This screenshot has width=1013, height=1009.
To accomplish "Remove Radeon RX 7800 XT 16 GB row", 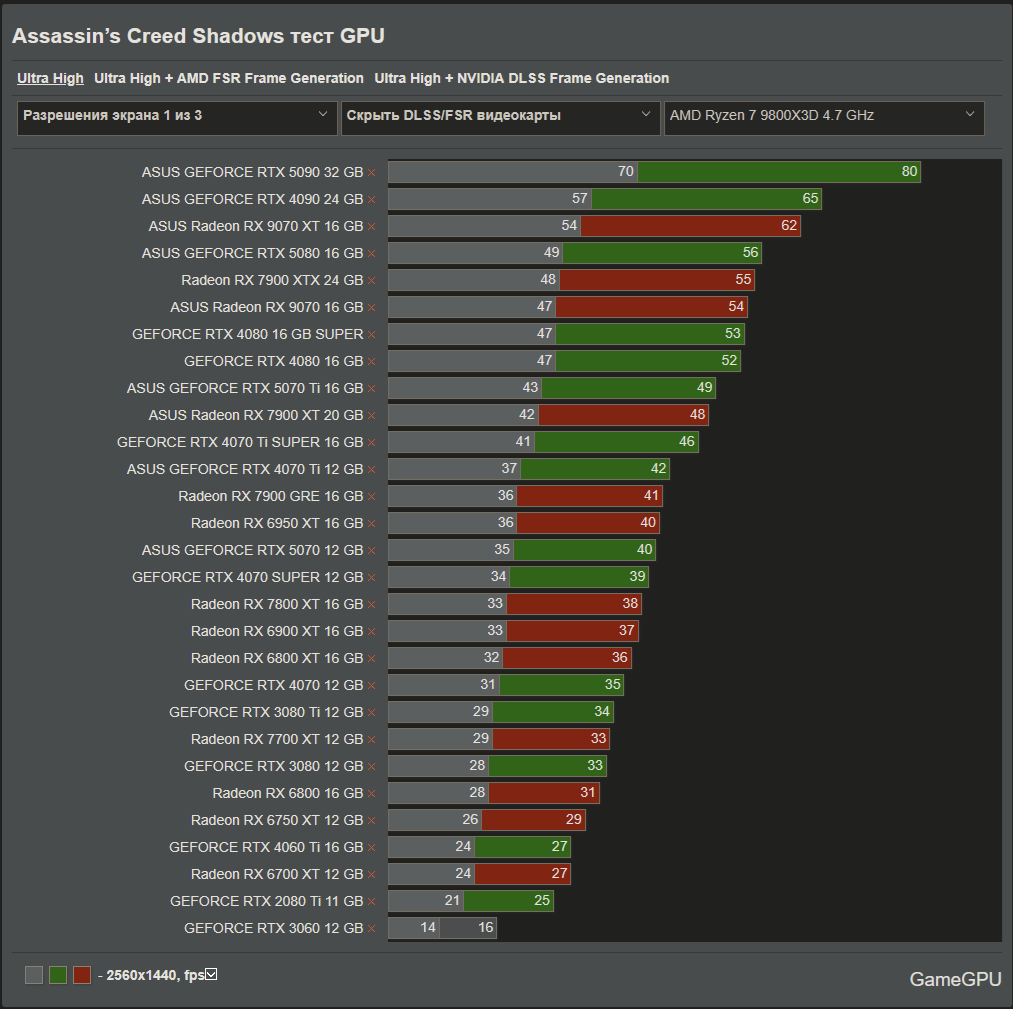I will tap(371, 605).
